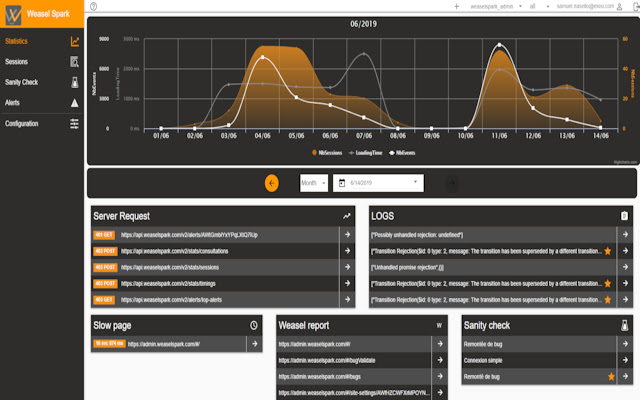
Task: Open the Statistics chart icon in sidebar
Action: click(x=75, y=42)
